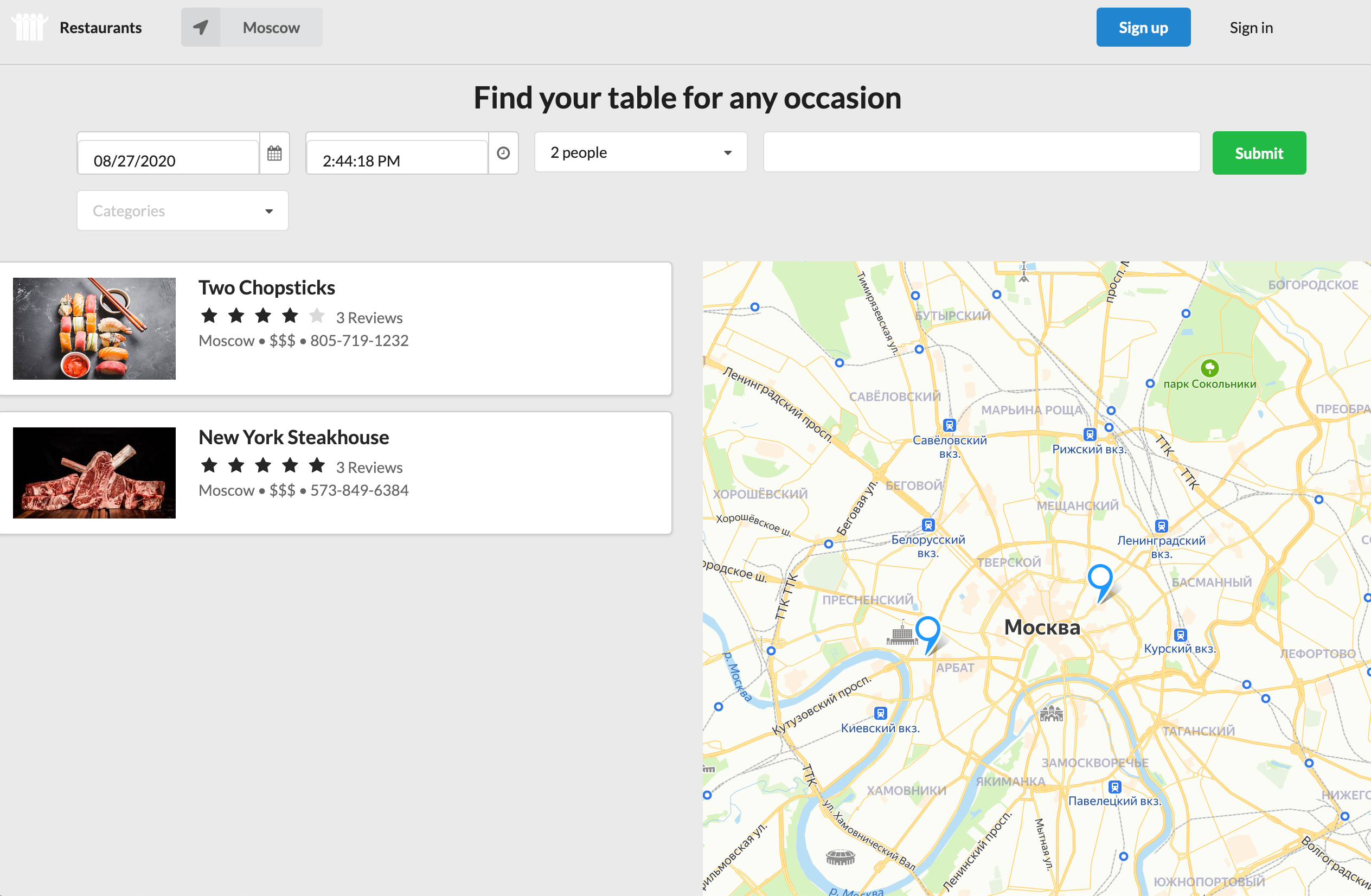Select Restaurants menu label
The width and height of the screenshot is (1371, 896).
point(100,27)
